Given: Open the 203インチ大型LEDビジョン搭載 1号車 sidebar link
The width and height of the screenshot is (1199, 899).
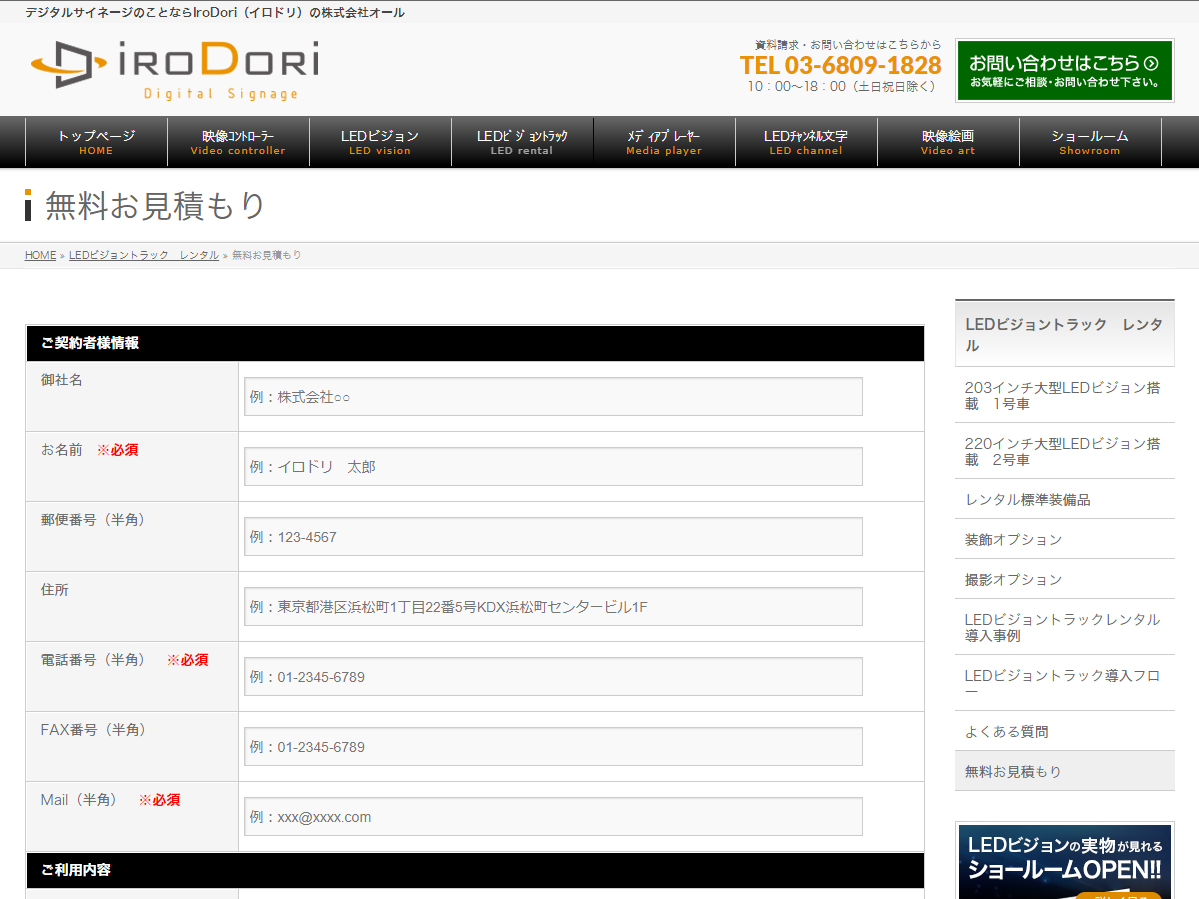Looking at the screenshot, I should 1062,395.
